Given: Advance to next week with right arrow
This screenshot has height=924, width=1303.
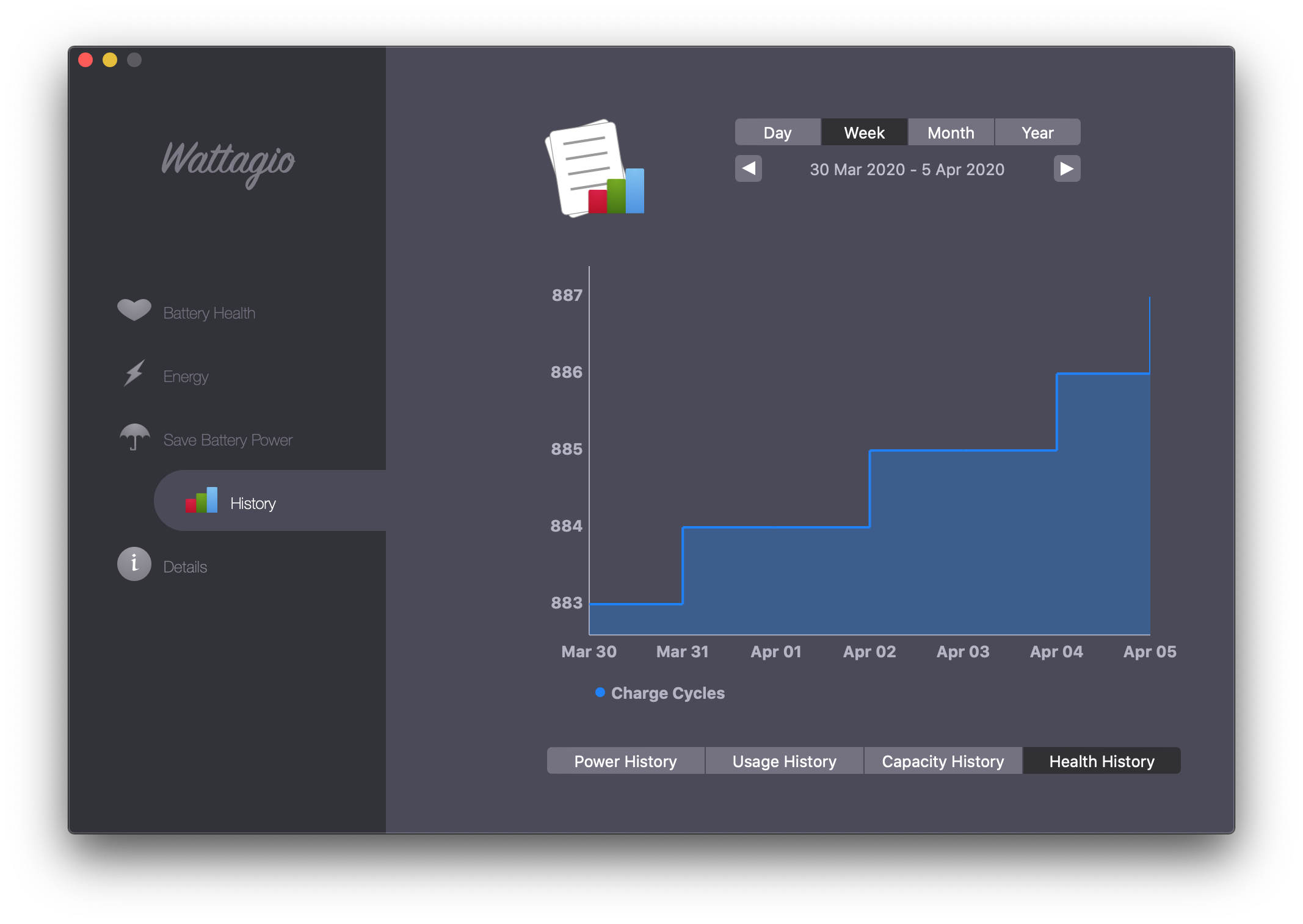Looking at the screenshot, I should 1067,168.
